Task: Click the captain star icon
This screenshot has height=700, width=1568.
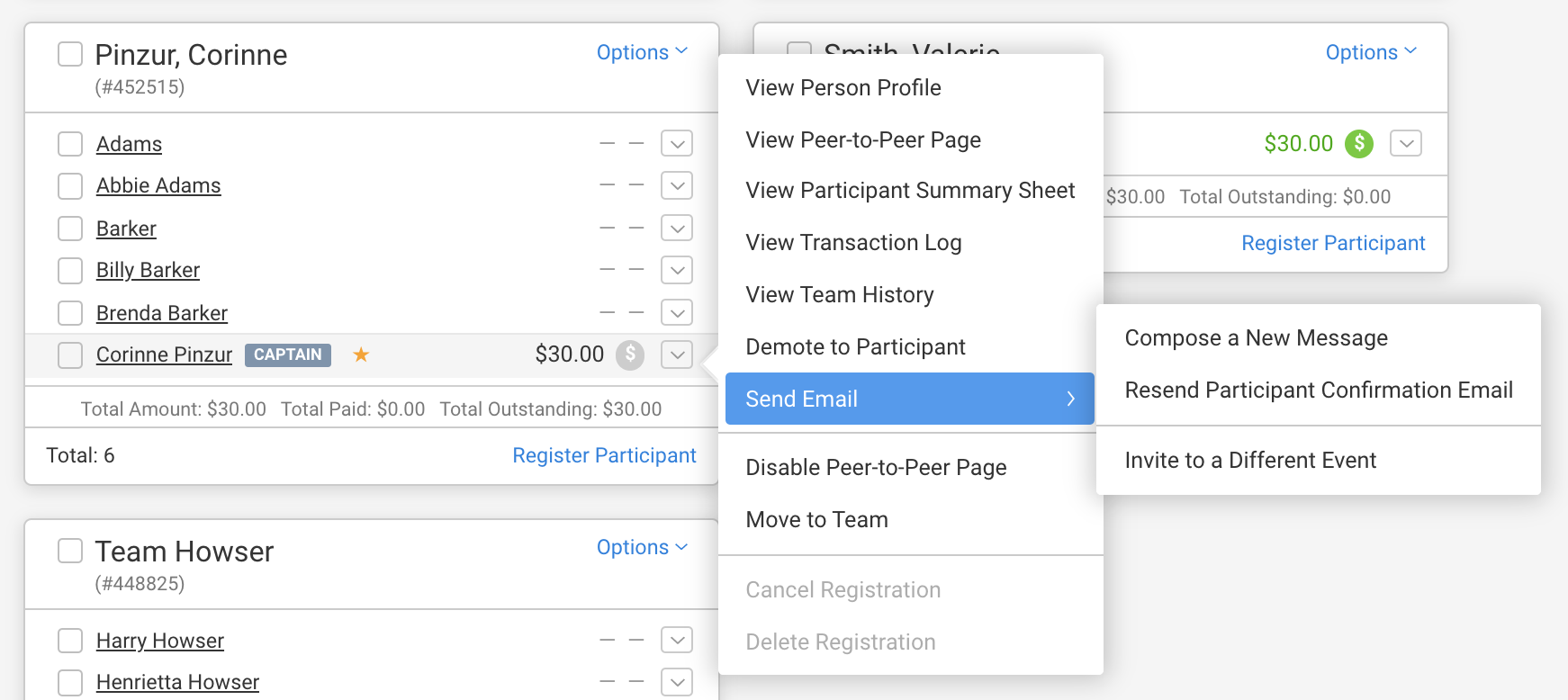Action: coord(361,354)
